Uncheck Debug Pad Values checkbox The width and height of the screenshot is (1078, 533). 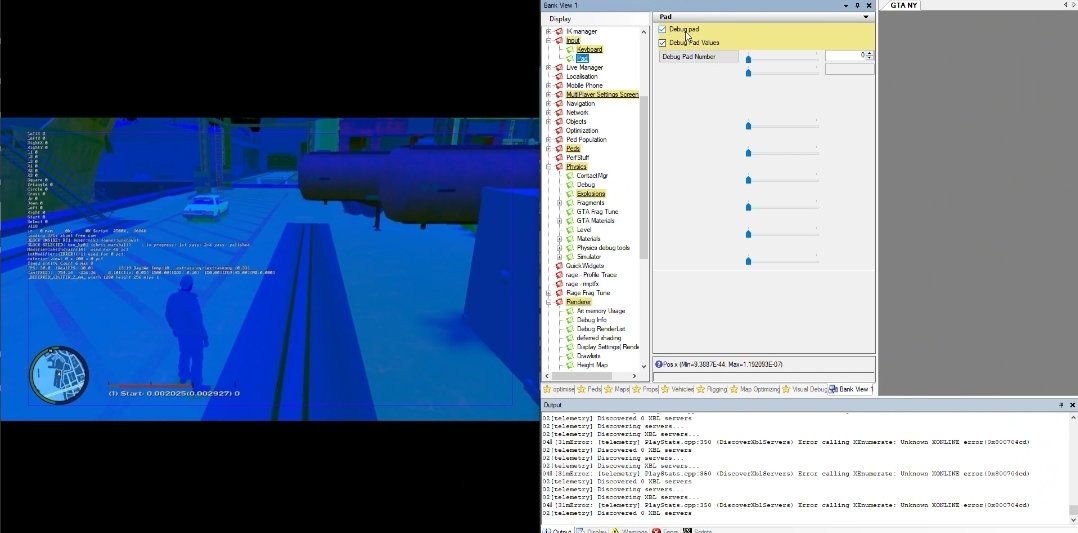(x=662, y=43)
